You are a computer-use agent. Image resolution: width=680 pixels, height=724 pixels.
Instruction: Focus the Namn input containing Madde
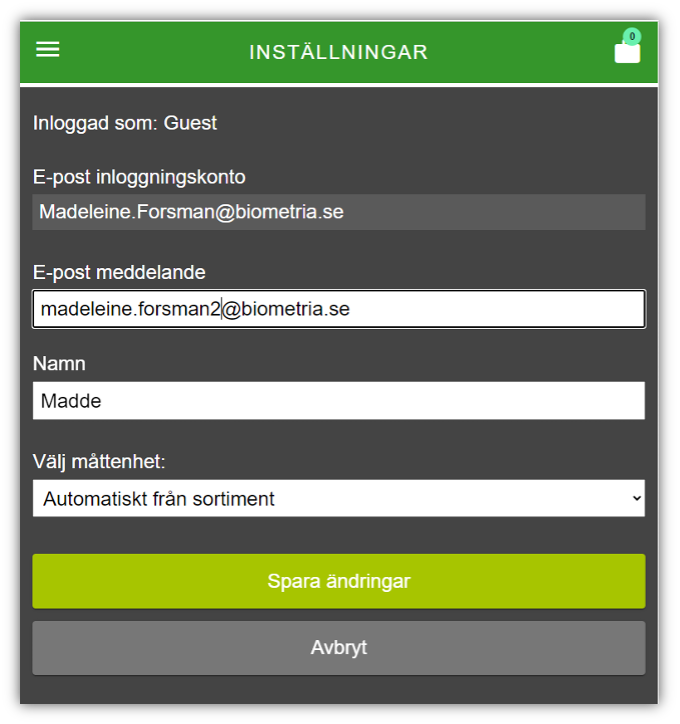tap(339, 401)
